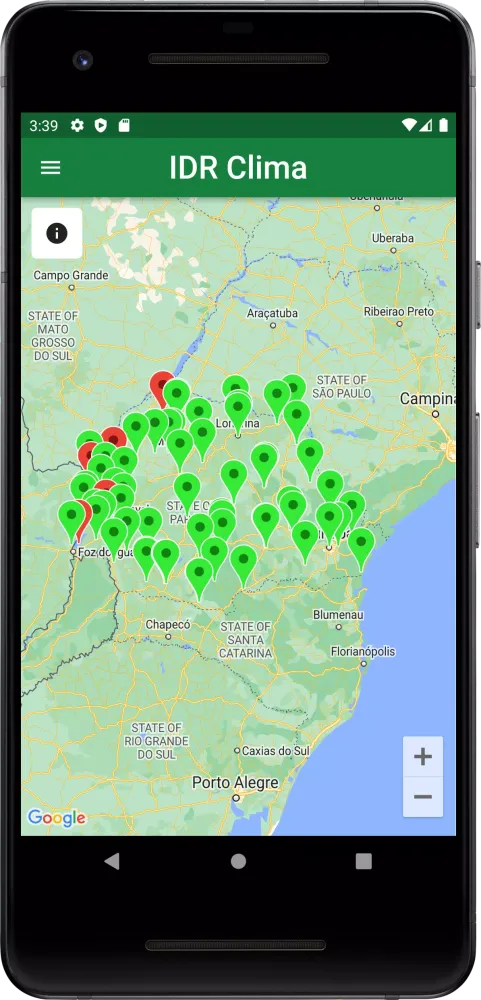Select the topmost red station marker
Image resolution: width=481 pixels, height=1000 pixels.
[160, 386]
